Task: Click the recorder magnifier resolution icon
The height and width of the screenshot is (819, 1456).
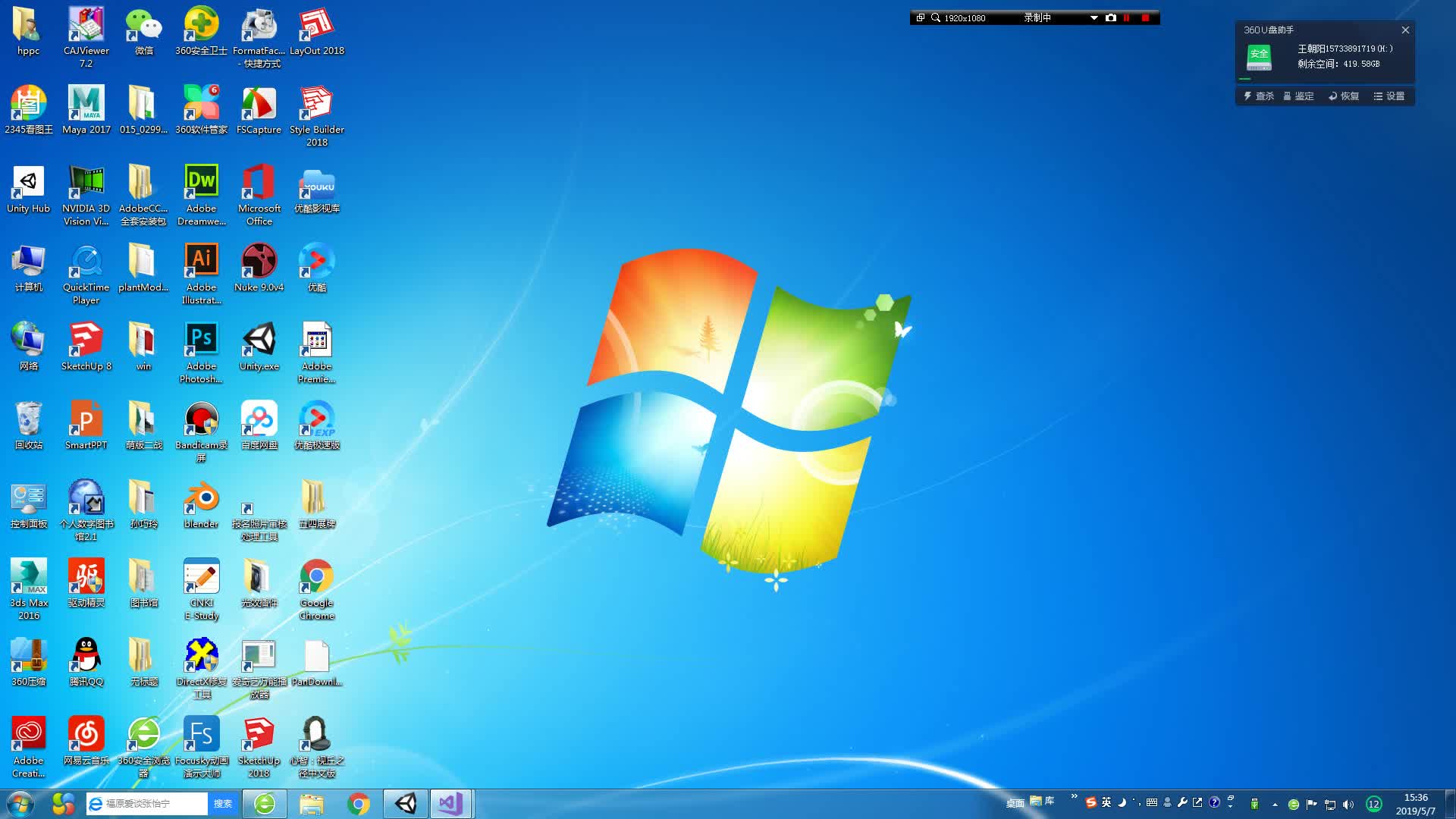Action: [x=936, y=17]
